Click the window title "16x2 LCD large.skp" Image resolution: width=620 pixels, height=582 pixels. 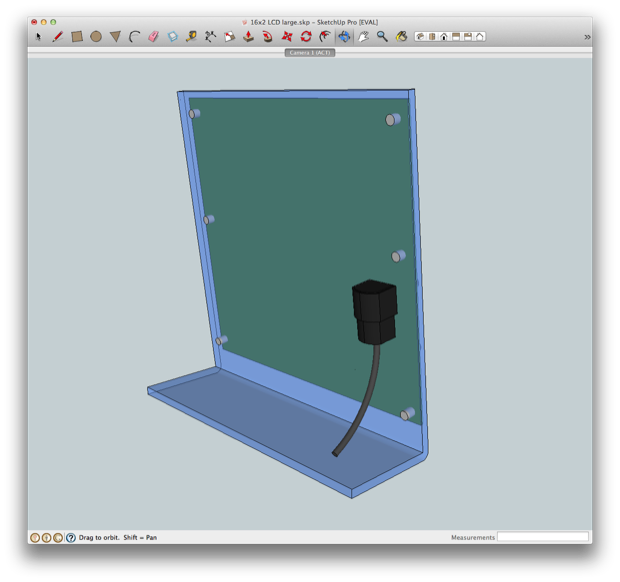point(280,22)
